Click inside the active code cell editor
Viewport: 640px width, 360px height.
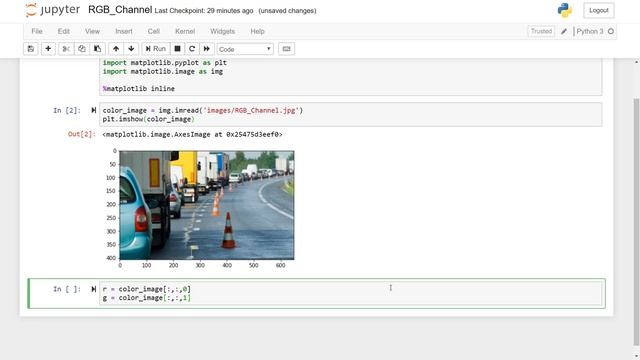351,293
